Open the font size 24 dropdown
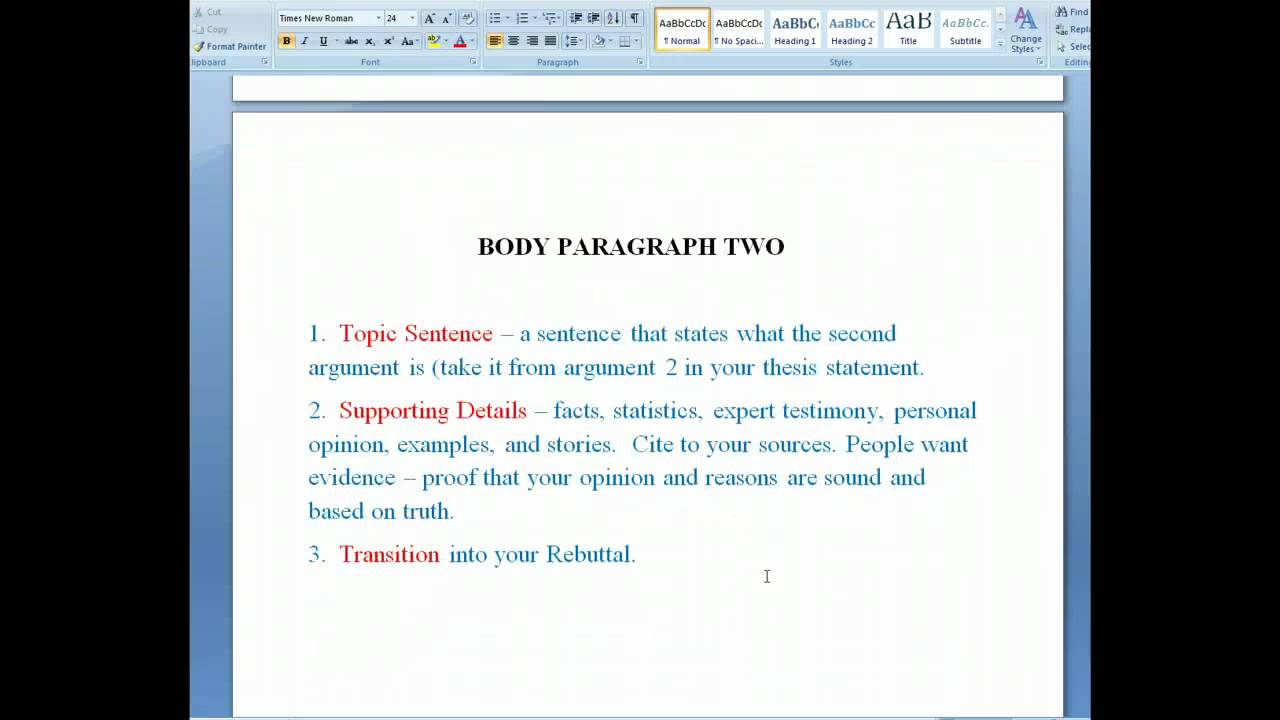Screen dimensions: 1280x720 coord(412,18)
